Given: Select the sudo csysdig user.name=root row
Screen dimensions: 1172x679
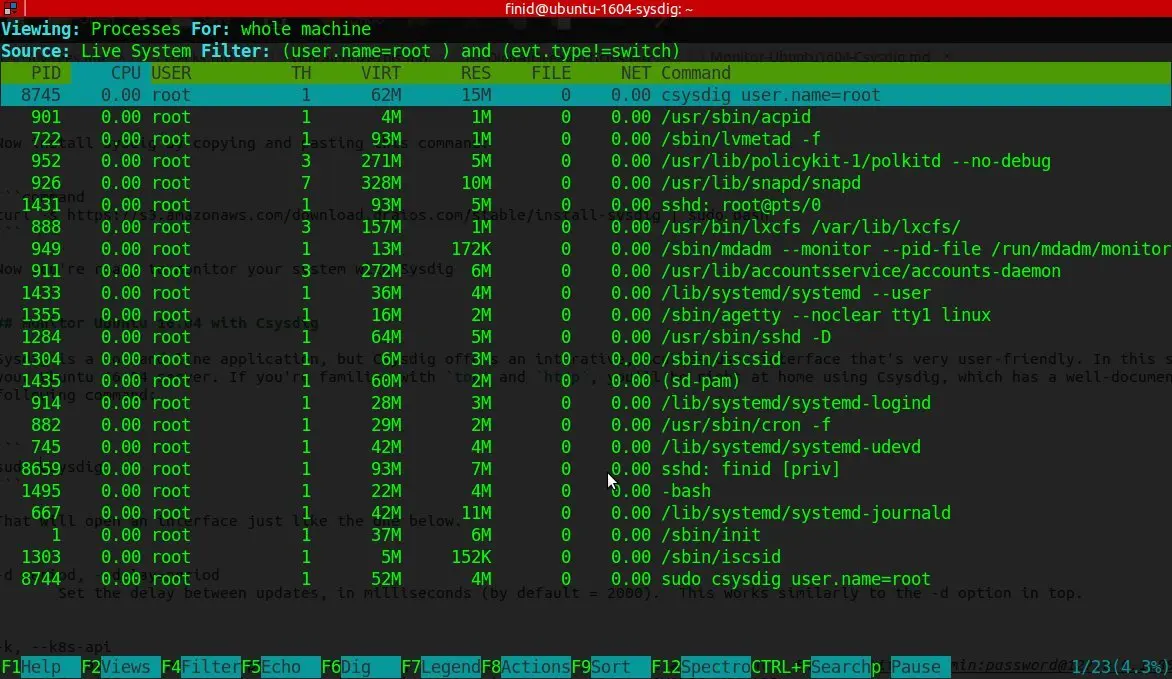Looking at the screenshot, I should pos(586,579).
